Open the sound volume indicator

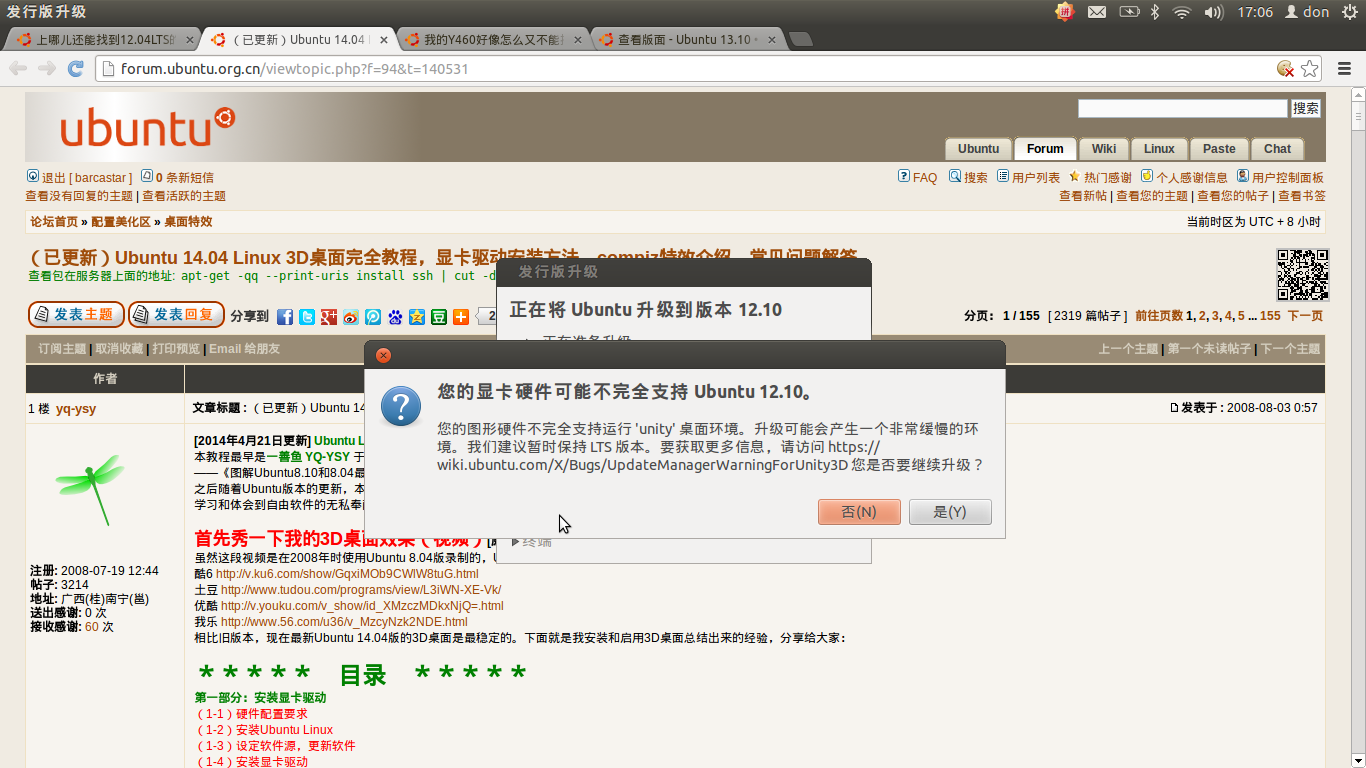[x=1214, y=12]
